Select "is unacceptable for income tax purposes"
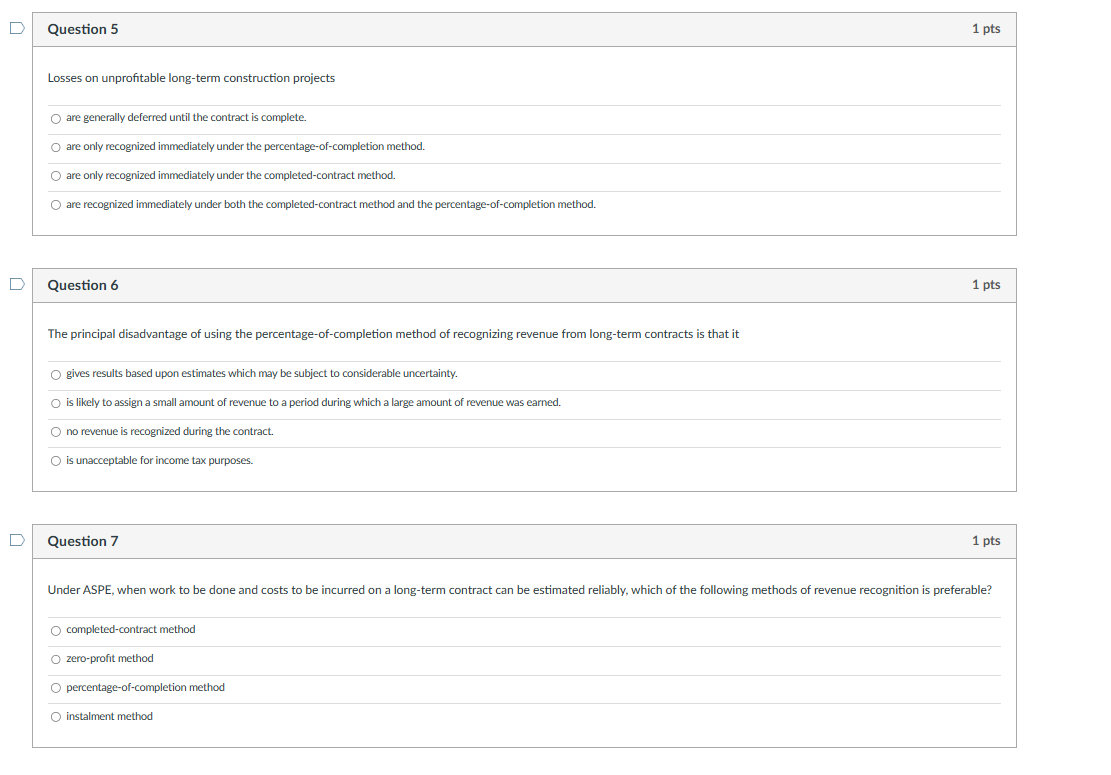This screenshot has width=1111, height=775. pyautogui.click(x=56, y=461)
